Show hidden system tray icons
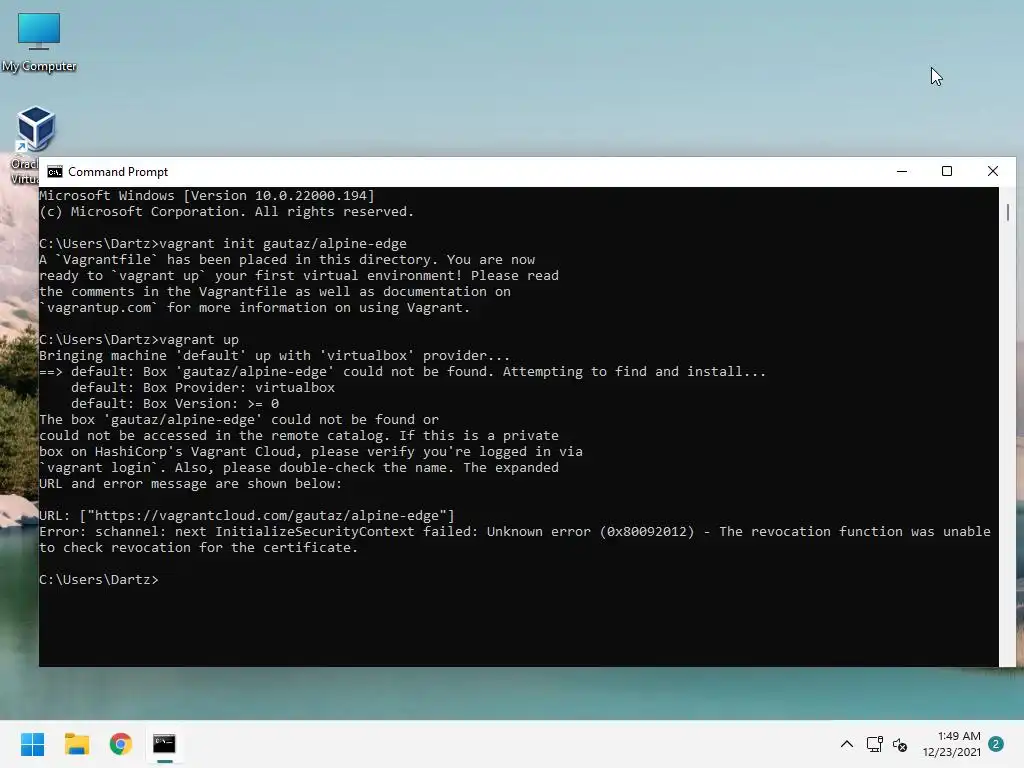1024x768 pixels. (x=847, y=744)
